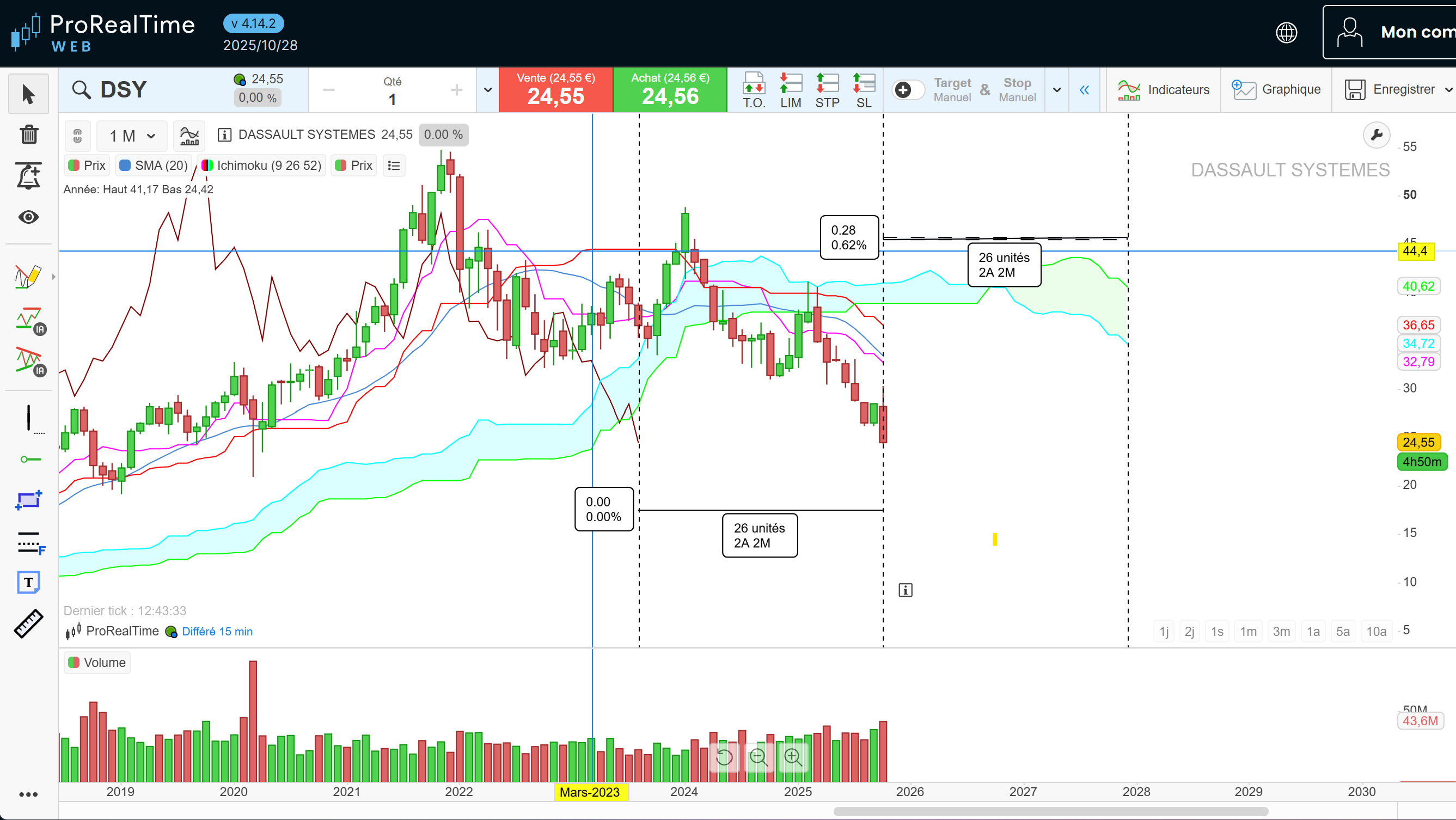Viewport: 1456px width, 820px height.
Task: Open the alert bell creation tool
Action: point(28,176)
